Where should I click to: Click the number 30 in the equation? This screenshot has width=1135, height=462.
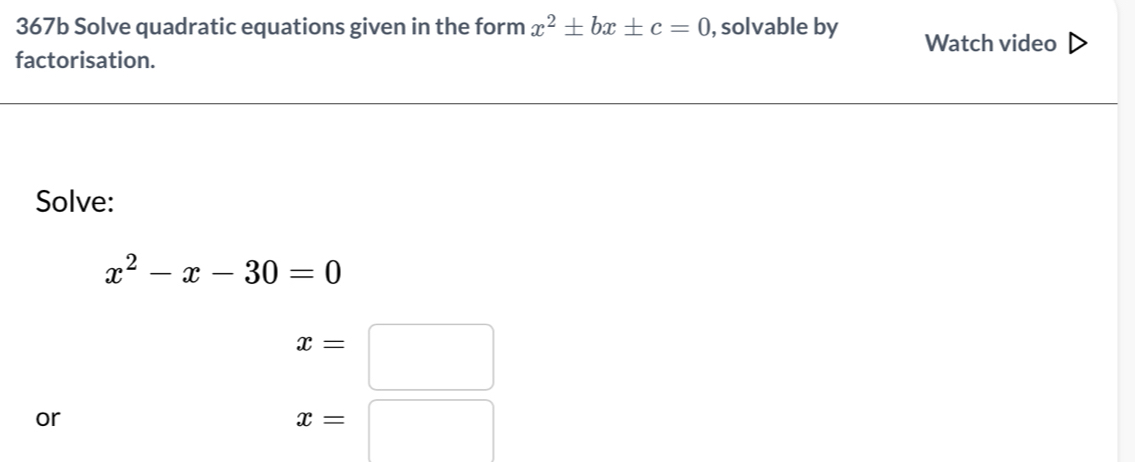260,274
